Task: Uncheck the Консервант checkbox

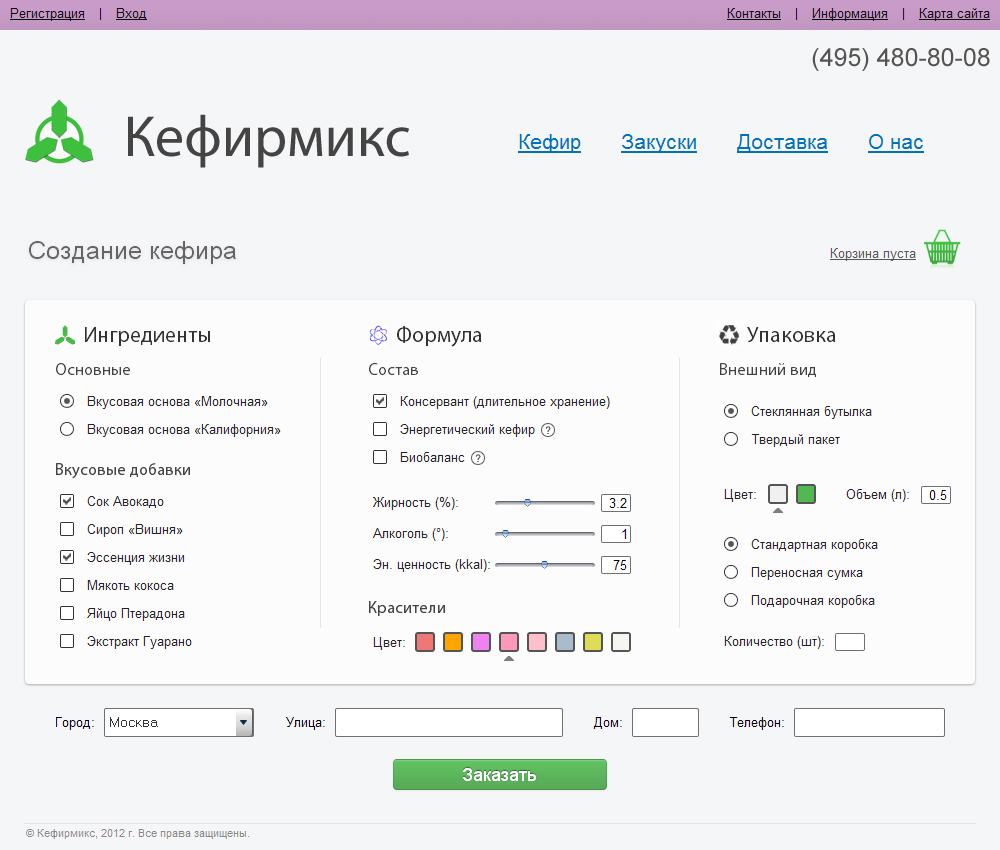Action: coord(380,402)
